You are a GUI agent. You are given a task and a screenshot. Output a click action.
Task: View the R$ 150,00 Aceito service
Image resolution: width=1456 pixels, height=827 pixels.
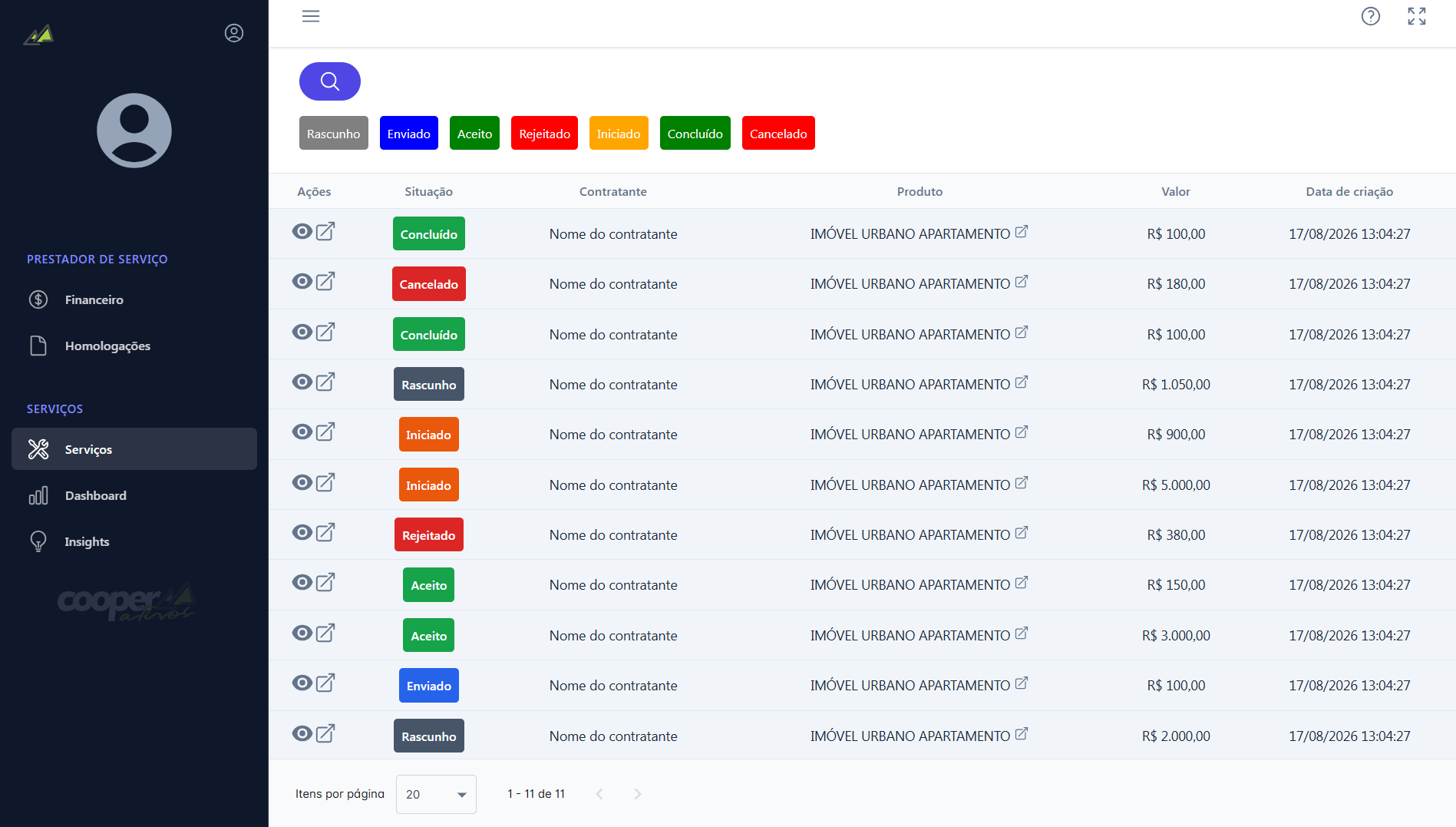pyautogui.click(x=302, y=583)
